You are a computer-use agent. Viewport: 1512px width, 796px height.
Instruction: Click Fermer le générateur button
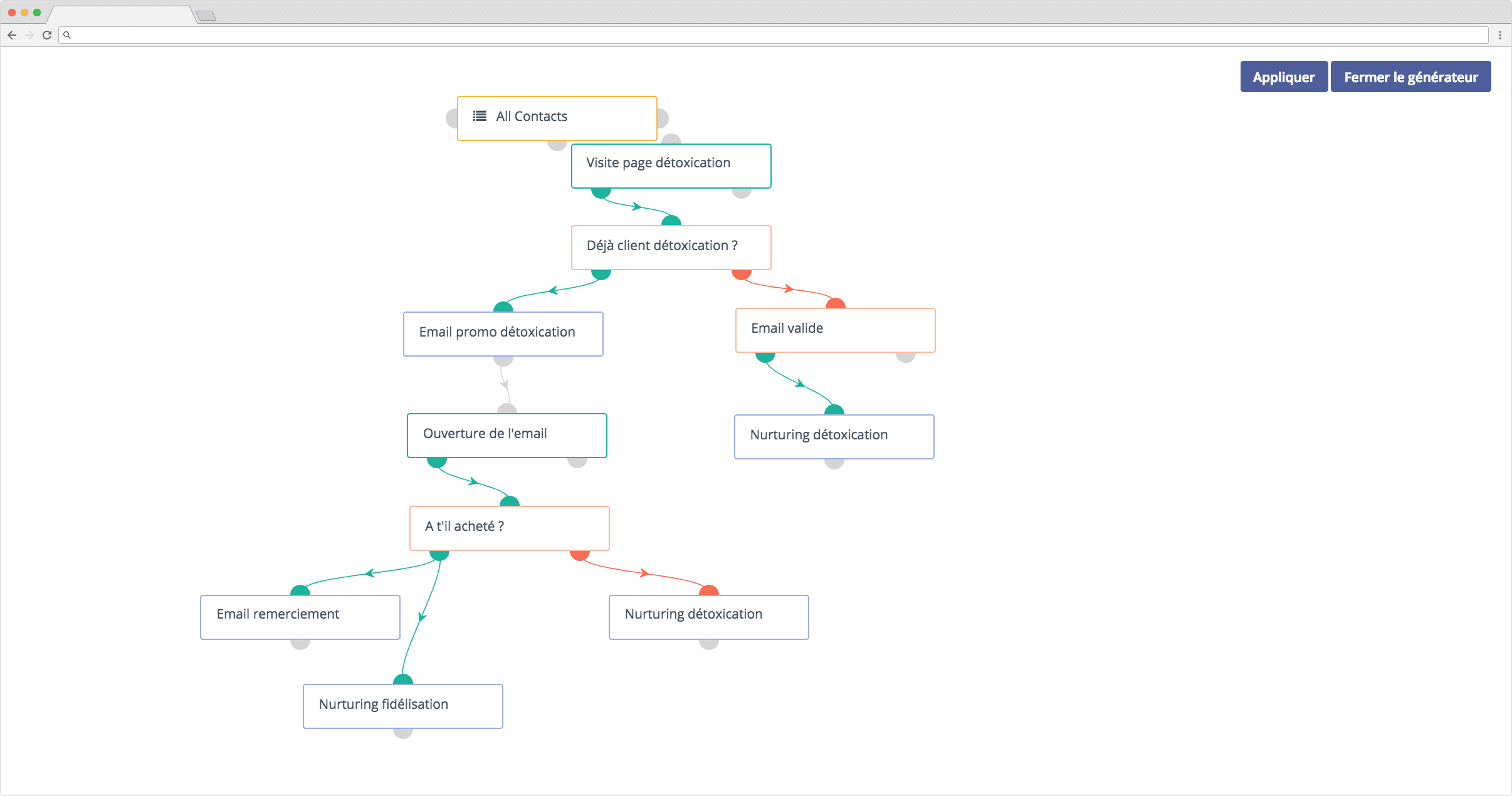[1410, 77]
